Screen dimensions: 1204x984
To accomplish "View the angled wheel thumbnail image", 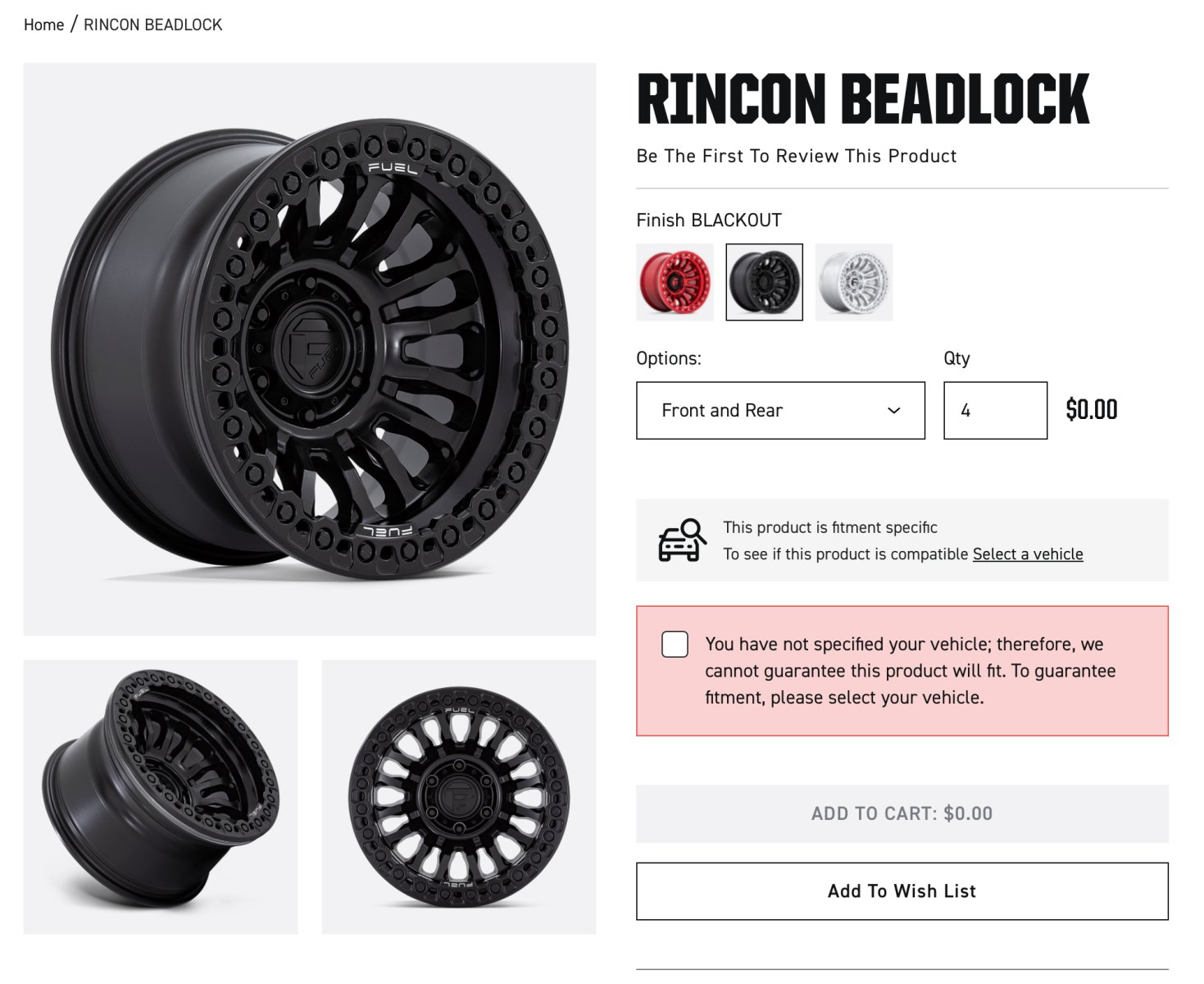I will click(x=161, y=797).
